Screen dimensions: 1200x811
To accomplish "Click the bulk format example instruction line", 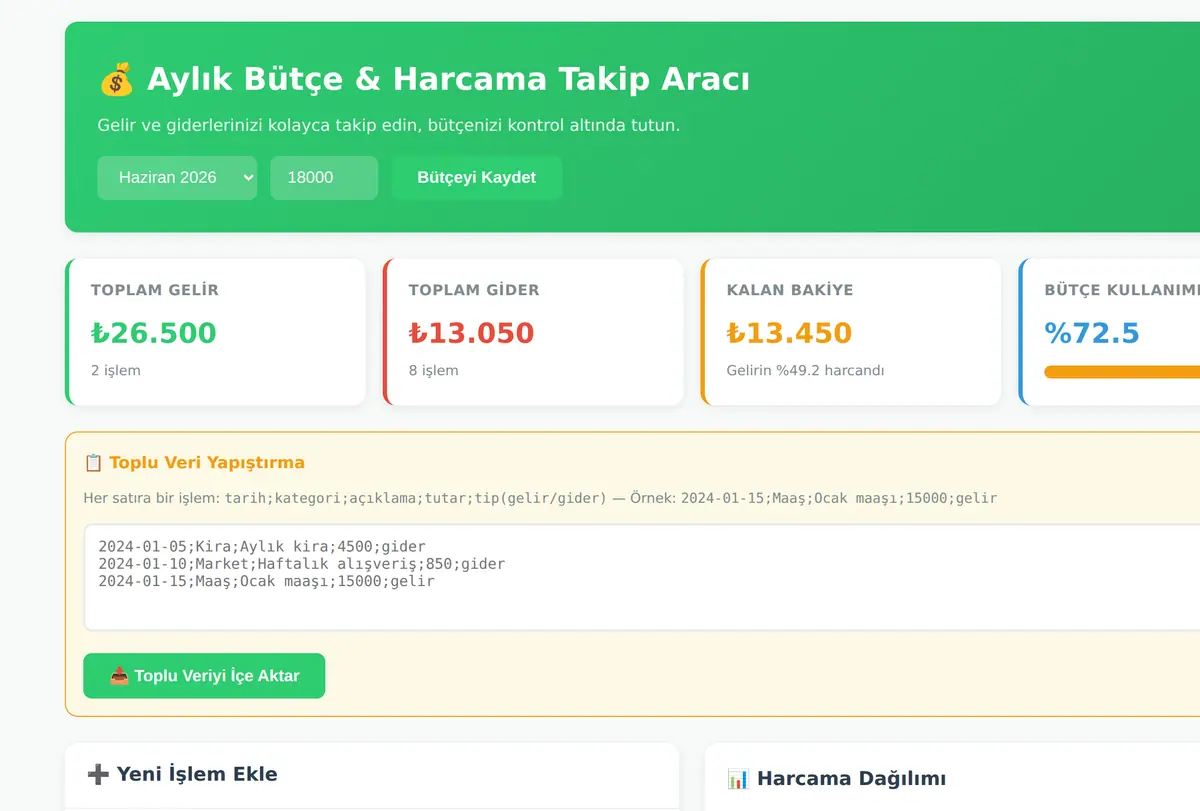I will (x=540, y=498).
